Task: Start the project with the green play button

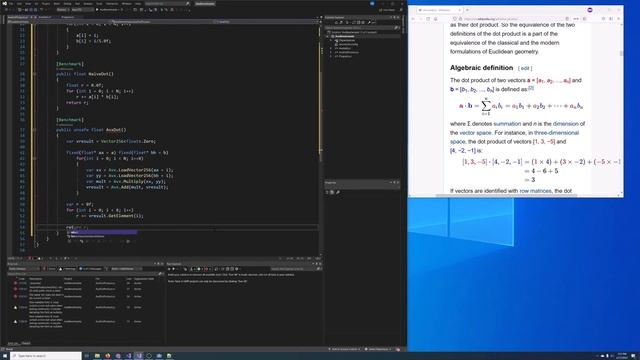Action: [97, 9]
